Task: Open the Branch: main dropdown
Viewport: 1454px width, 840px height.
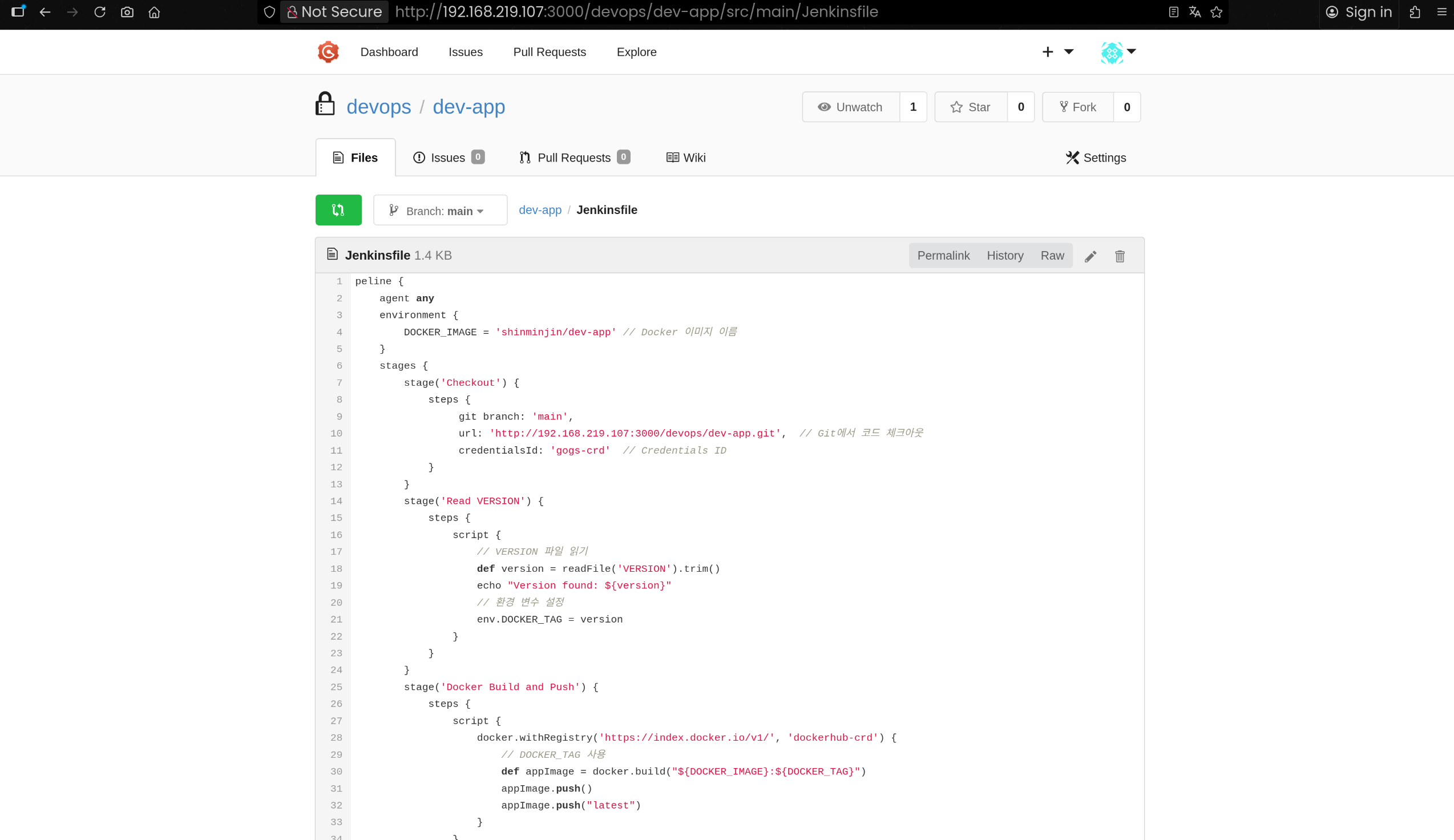Action: tap(440, 211)
